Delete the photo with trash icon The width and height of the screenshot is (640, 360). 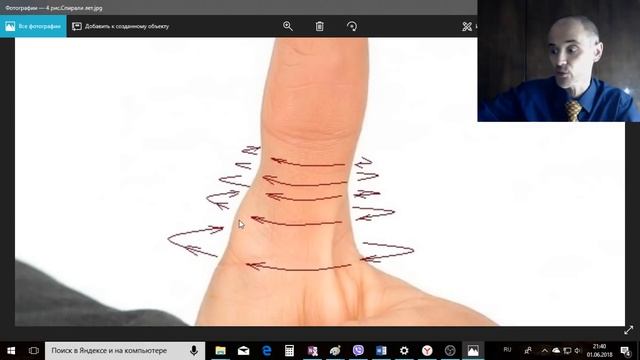[x=320, y=27]
